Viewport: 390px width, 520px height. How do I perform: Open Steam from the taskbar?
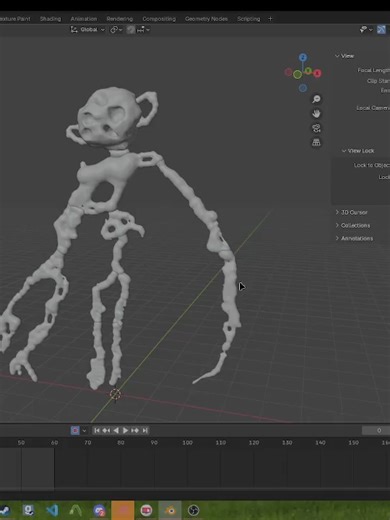point(5,510)
